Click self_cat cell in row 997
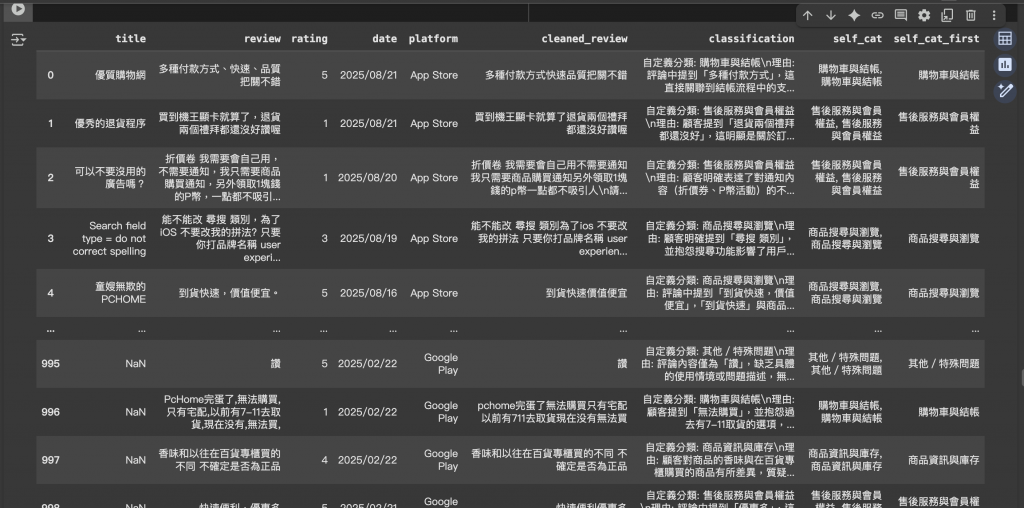The image size is (1024, 508). [x=845, y=460]
